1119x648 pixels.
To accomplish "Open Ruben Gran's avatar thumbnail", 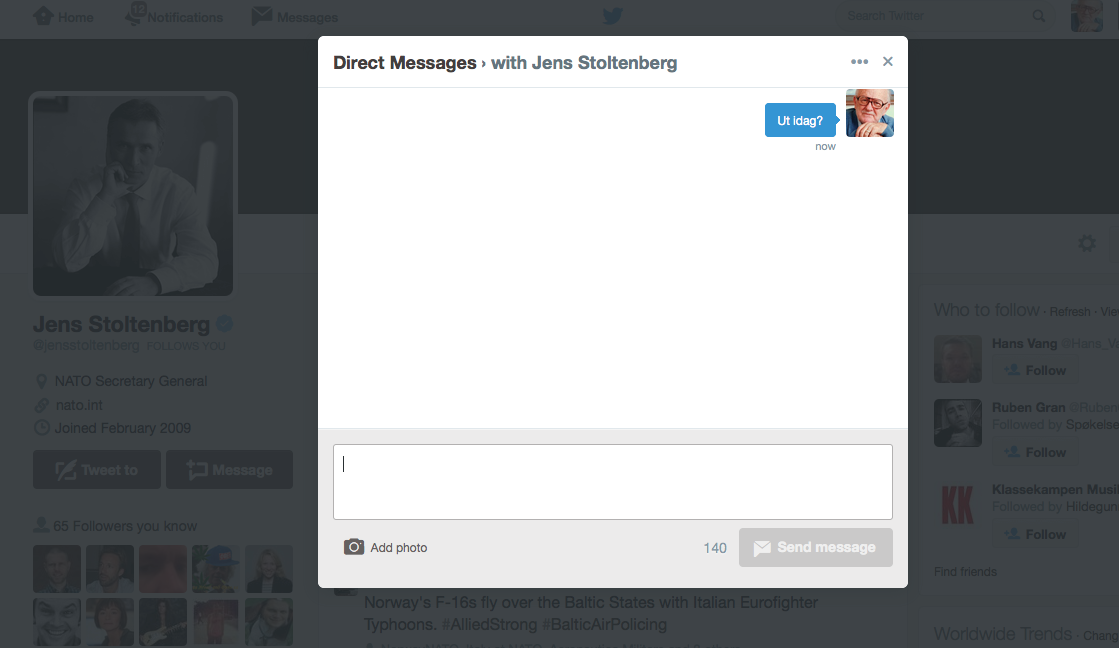I will pyautogui.click(x=958, y=422).
